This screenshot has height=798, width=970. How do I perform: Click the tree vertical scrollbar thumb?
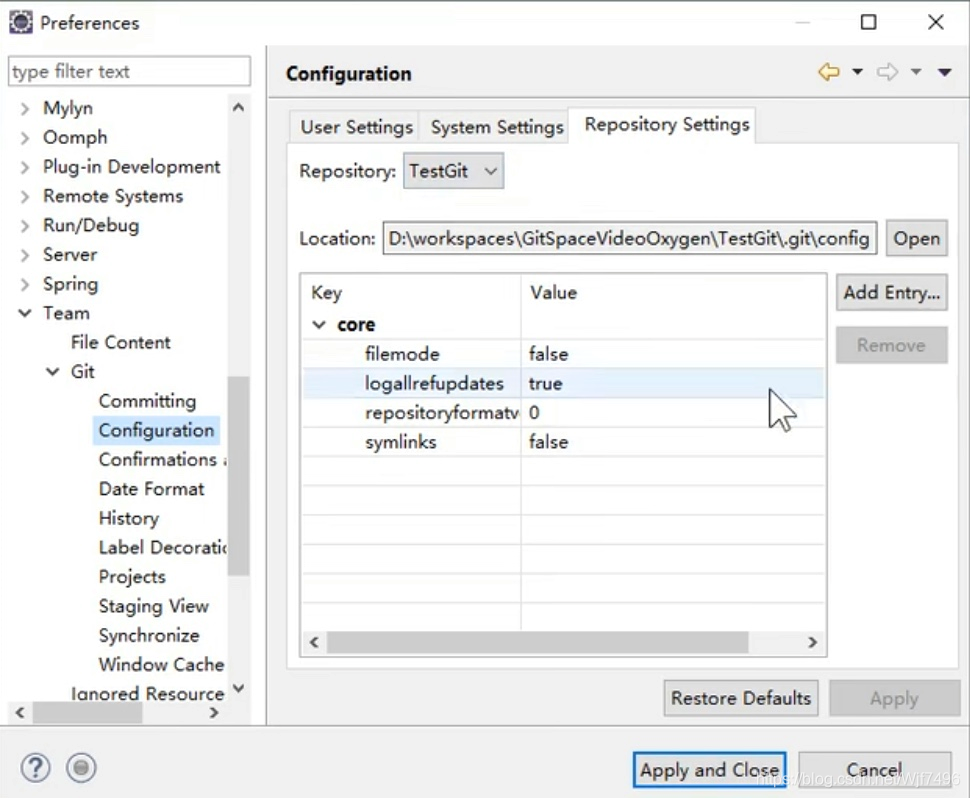coord(238,476)
